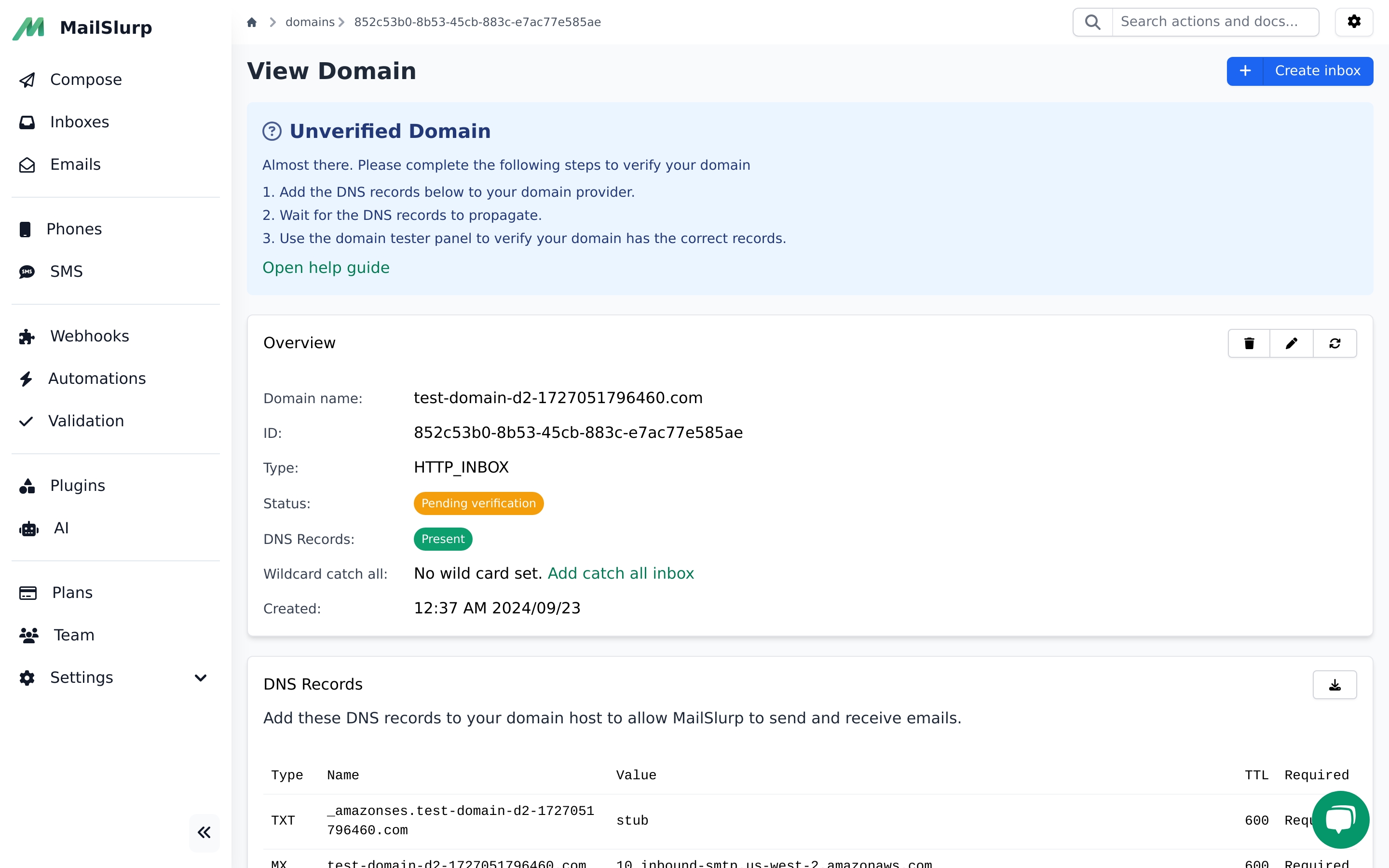Select the ID value in Overview
Screen dimensions: 1389x868
(x=578, y=432)
